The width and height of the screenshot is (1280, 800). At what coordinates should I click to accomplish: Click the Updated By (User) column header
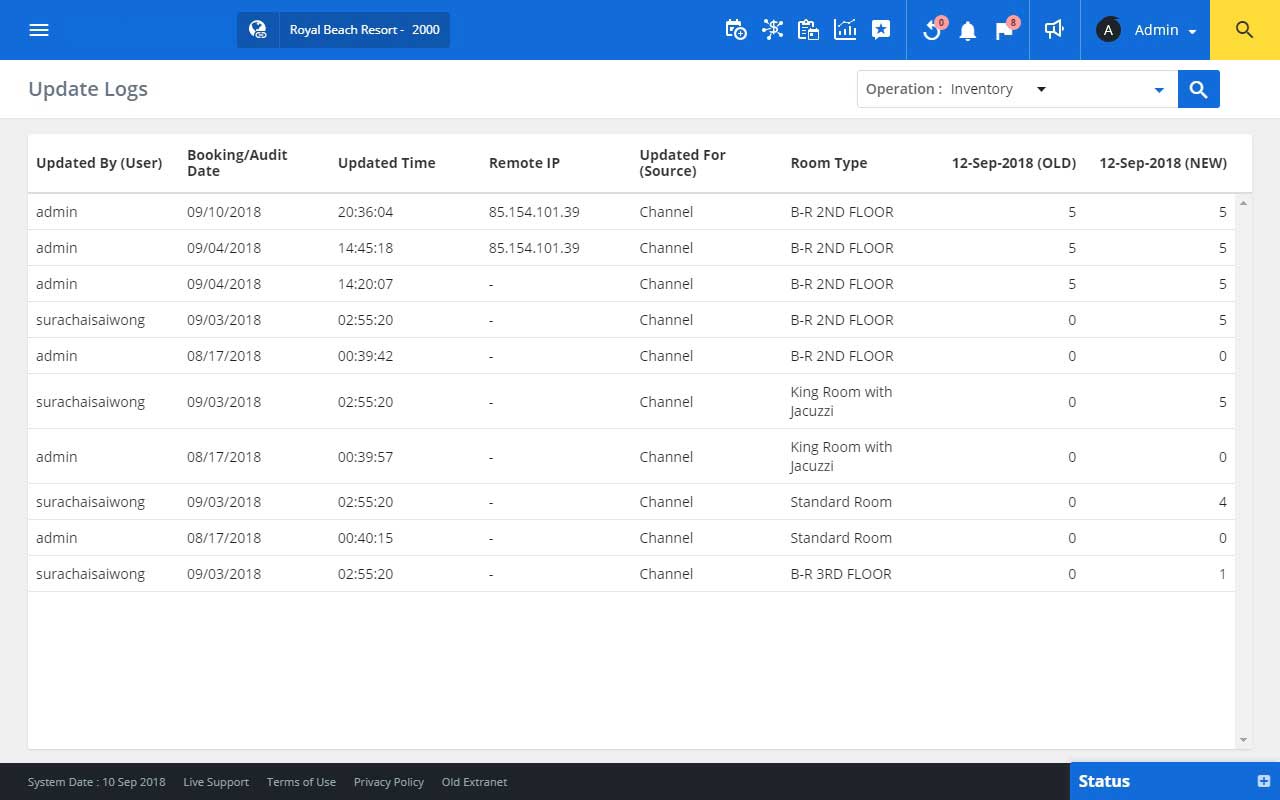99,163
